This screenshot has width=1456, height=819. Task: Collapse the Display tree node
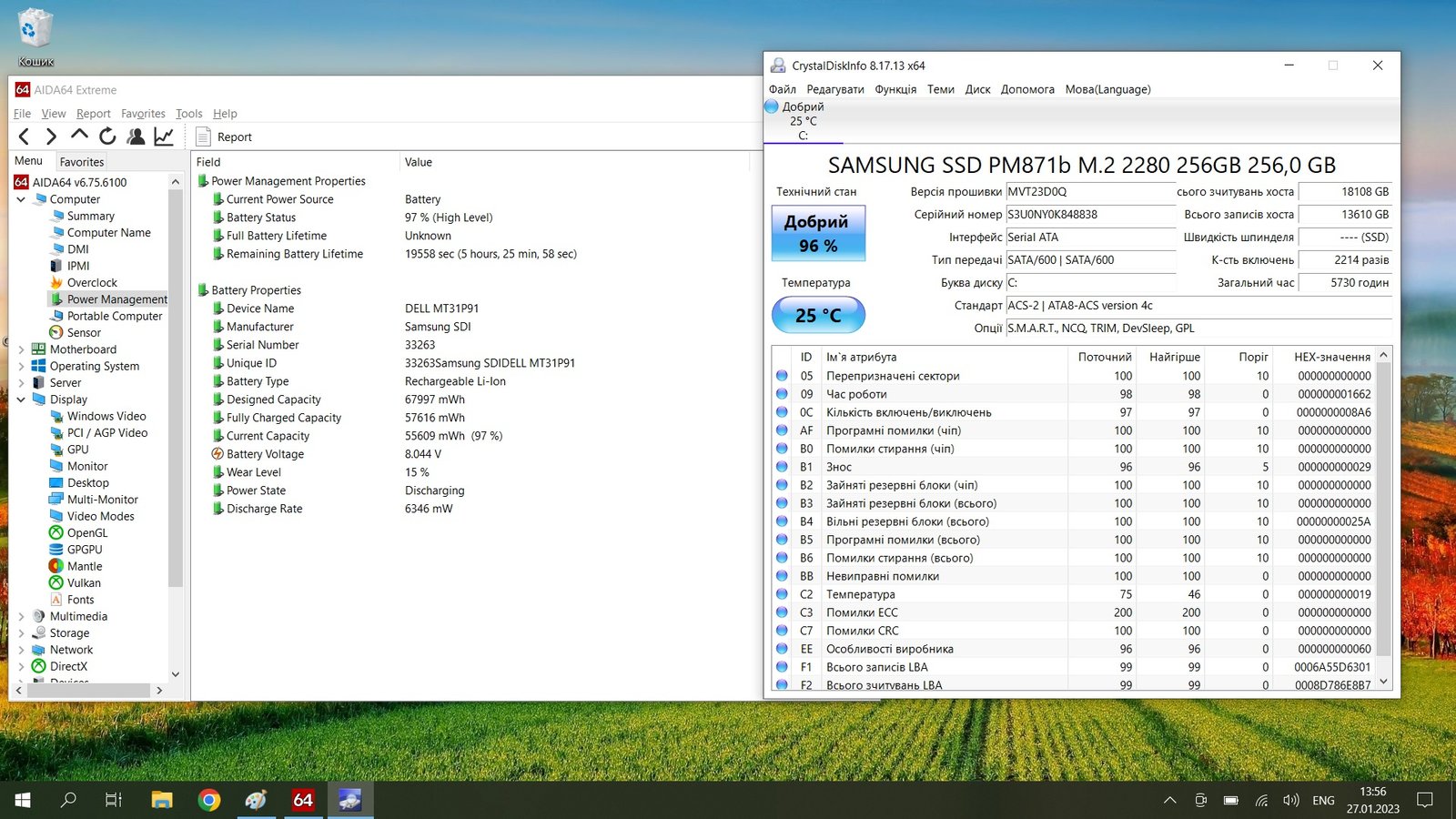click(21, 399)
